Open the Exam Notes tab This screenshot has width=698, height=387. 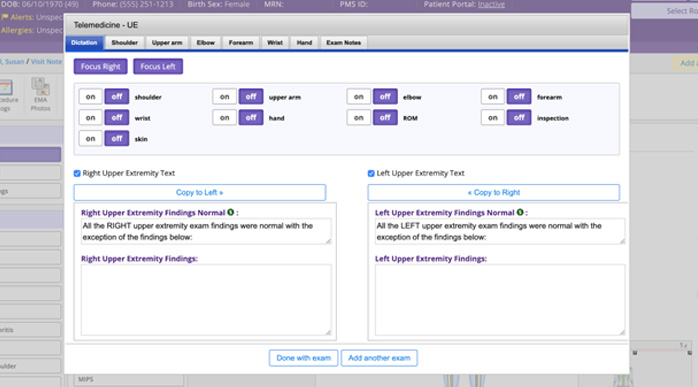click(344, 43)
